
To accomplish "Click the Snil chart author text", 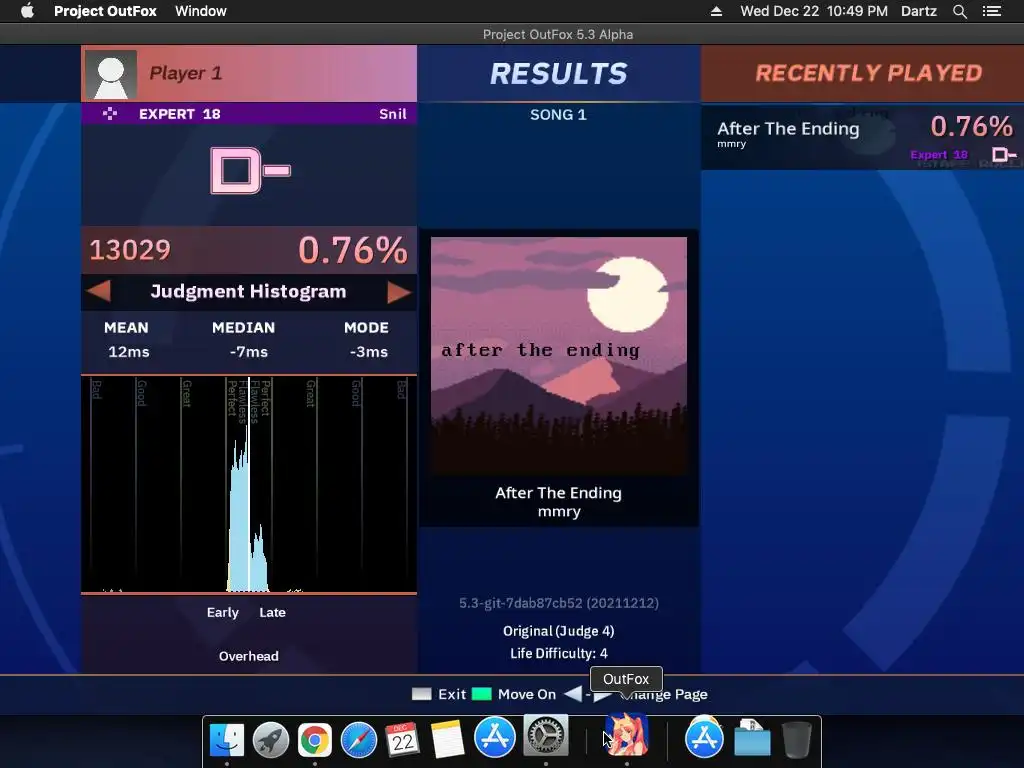I will click(x=392, y=114).
